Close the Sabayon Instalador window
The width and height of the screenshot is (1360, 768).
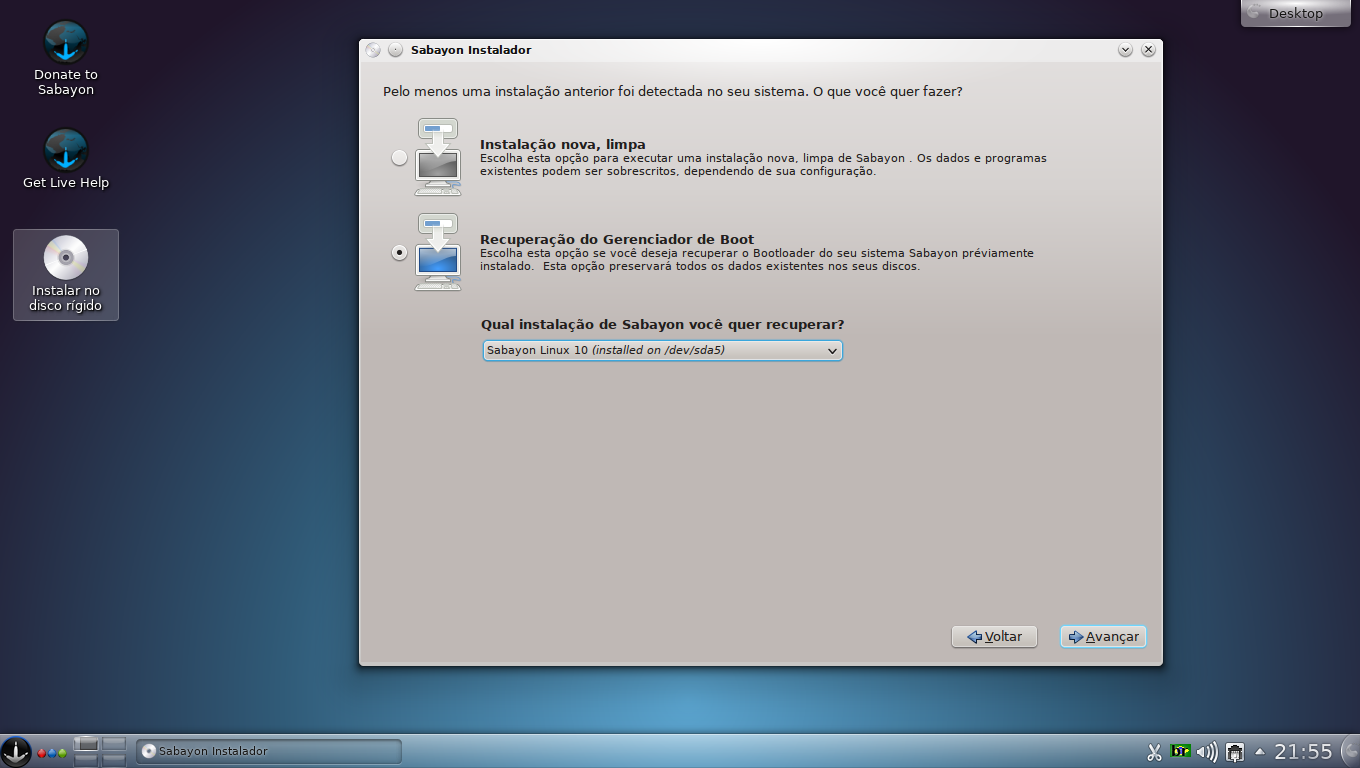point(1148,50)
